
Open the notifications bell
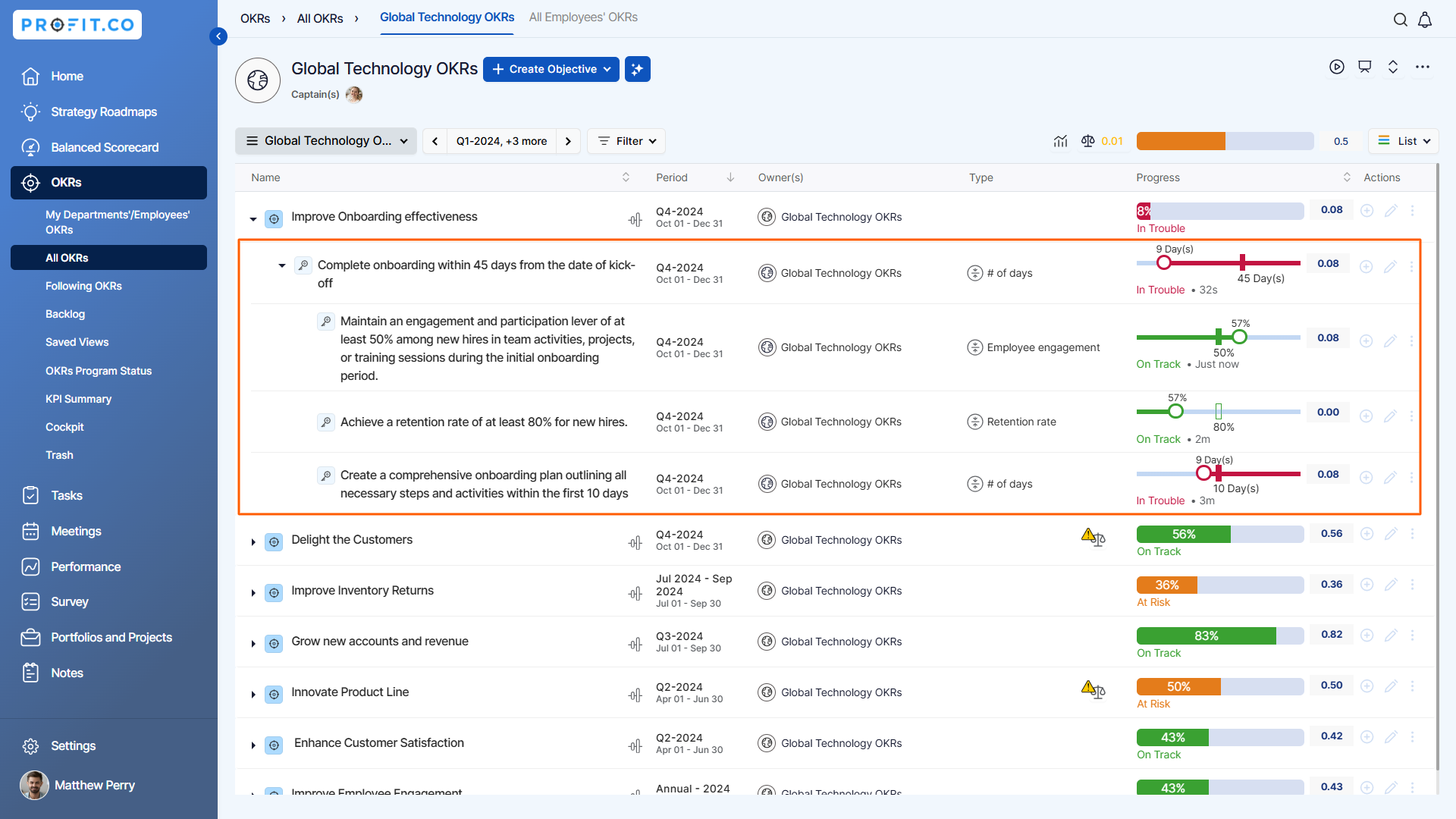[1425, 20]
